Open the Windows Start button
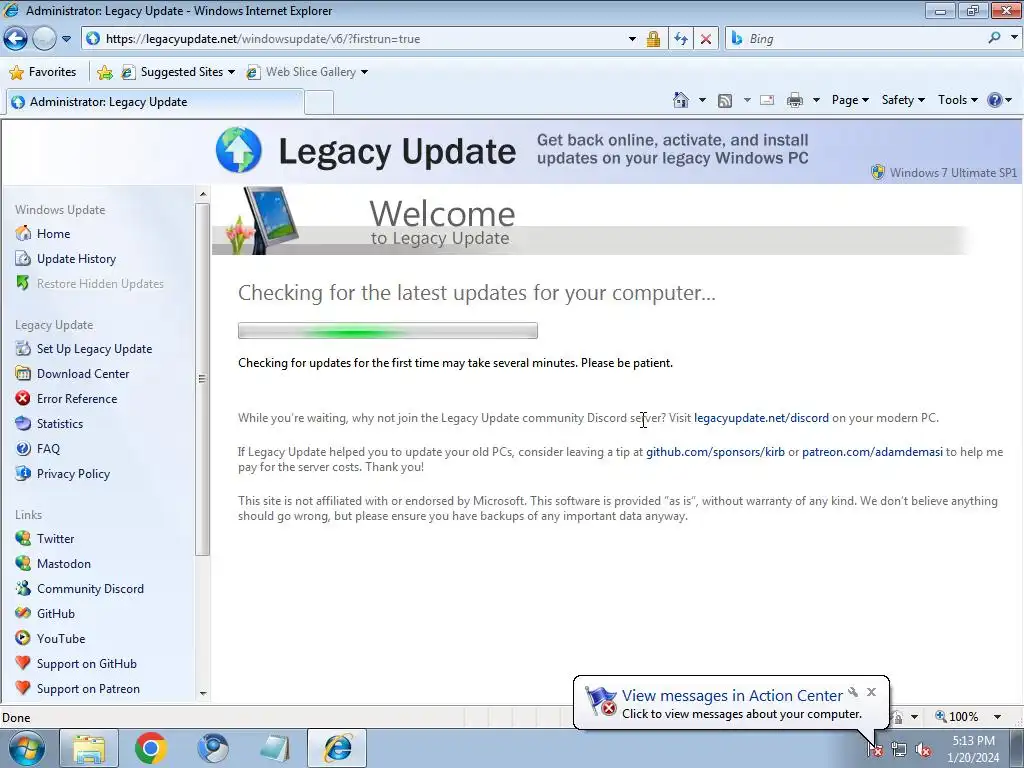The image size is (1024, 768). (x=27, y=748)
